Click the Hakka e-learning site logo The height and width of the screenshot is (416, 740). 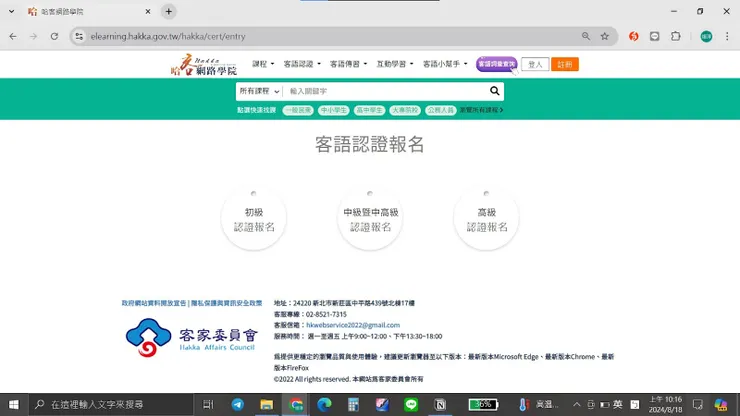(204, 65)
